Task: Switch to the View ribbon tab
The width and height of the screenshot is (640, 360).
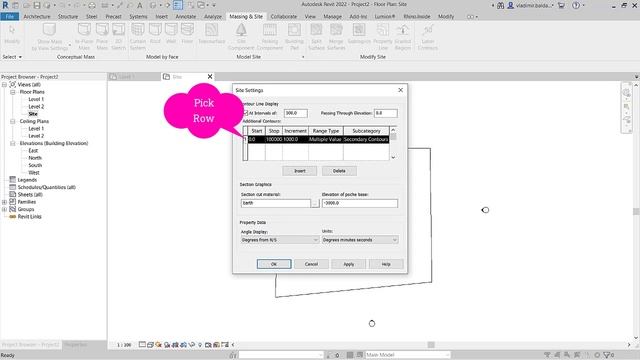Action: tap(310, 16)
